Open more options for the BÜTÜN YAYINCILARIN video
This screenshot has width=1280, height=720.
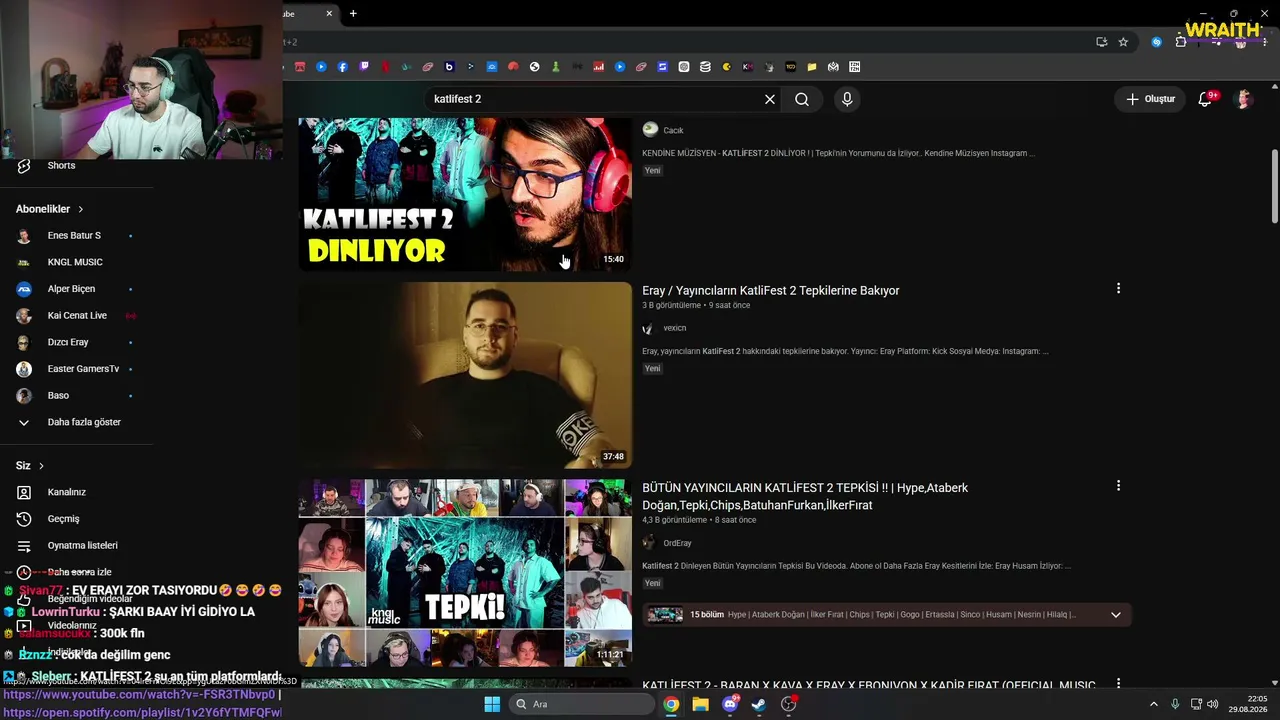pos(1118,486)
